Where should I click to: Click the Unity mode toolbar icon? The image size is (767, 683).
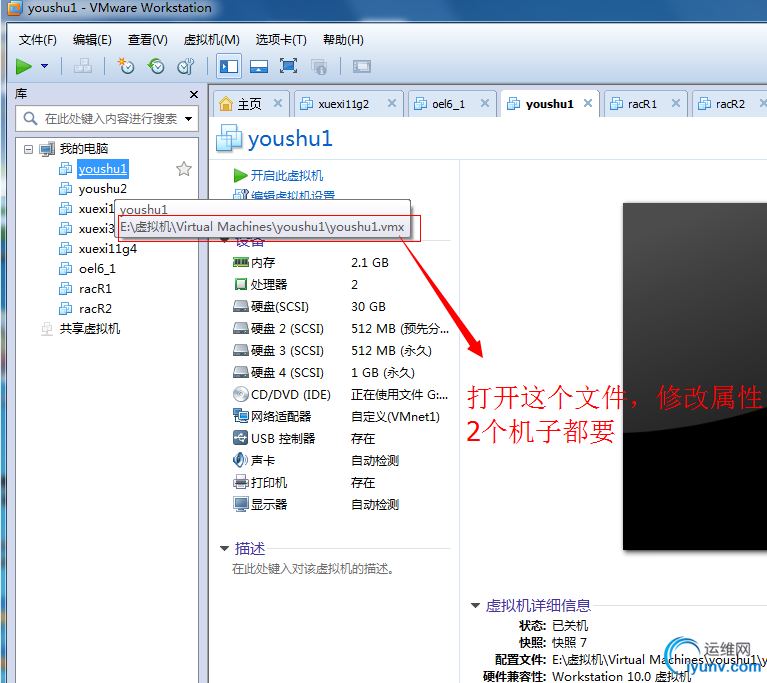coord(319,66)
